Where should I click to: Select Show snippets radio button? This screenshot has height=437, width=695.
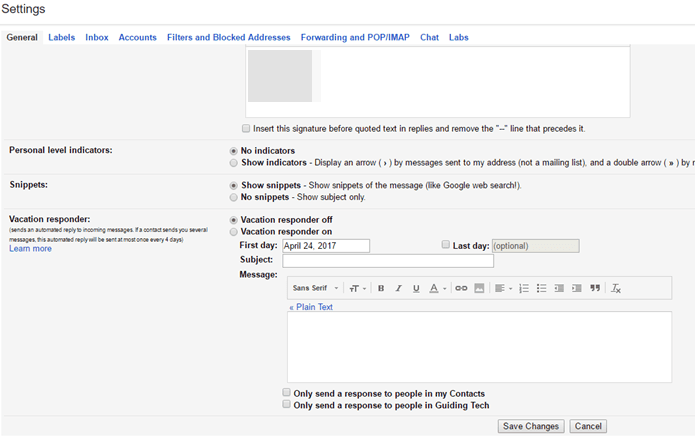234,186
